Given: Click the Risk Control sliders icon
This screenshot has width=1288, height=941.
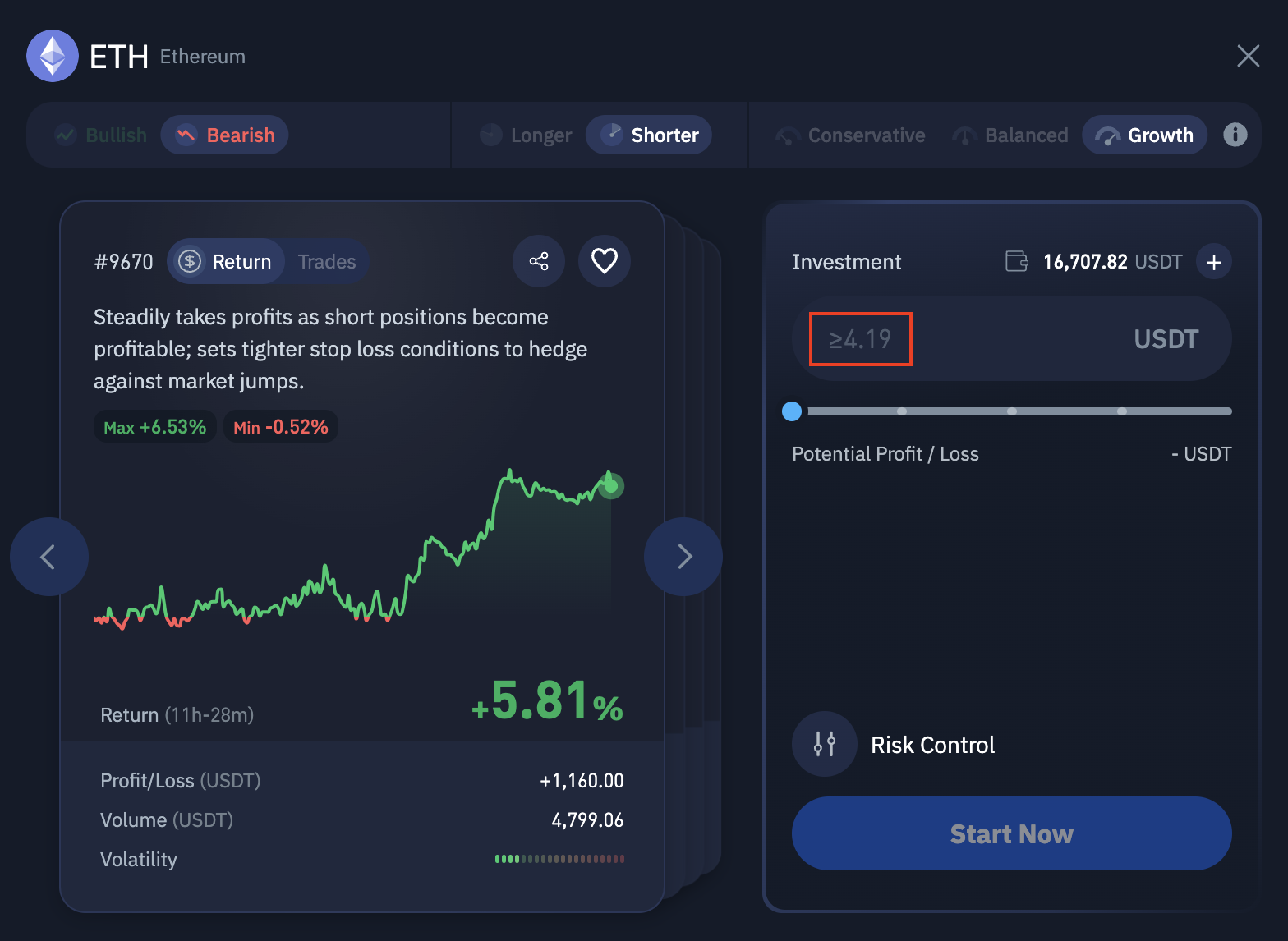Looking at the screenshot, I should (x=824, y=744).
